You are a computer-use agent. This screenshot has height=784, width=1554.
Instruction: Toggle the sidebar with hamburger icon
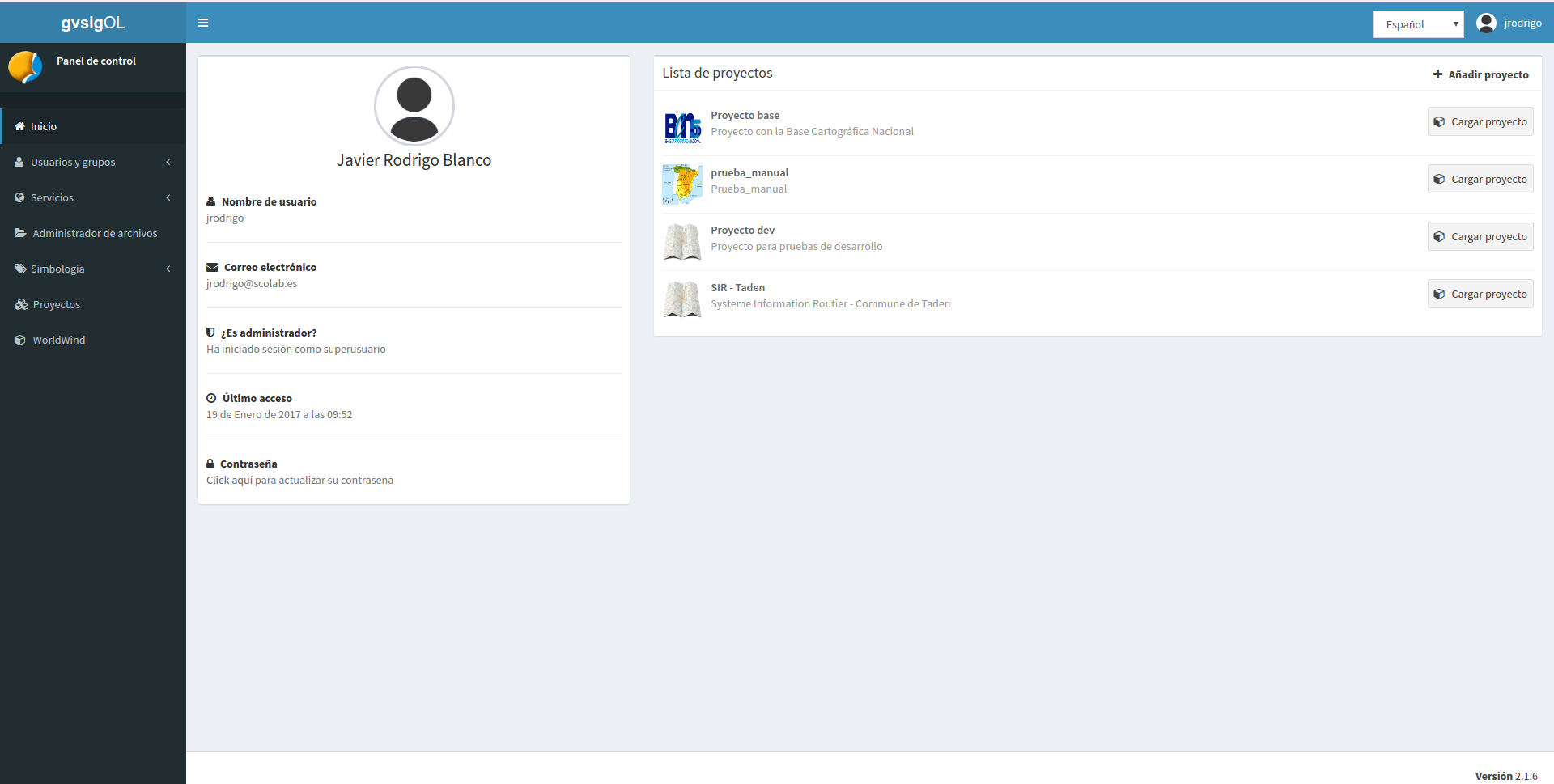tap(203, 23)
